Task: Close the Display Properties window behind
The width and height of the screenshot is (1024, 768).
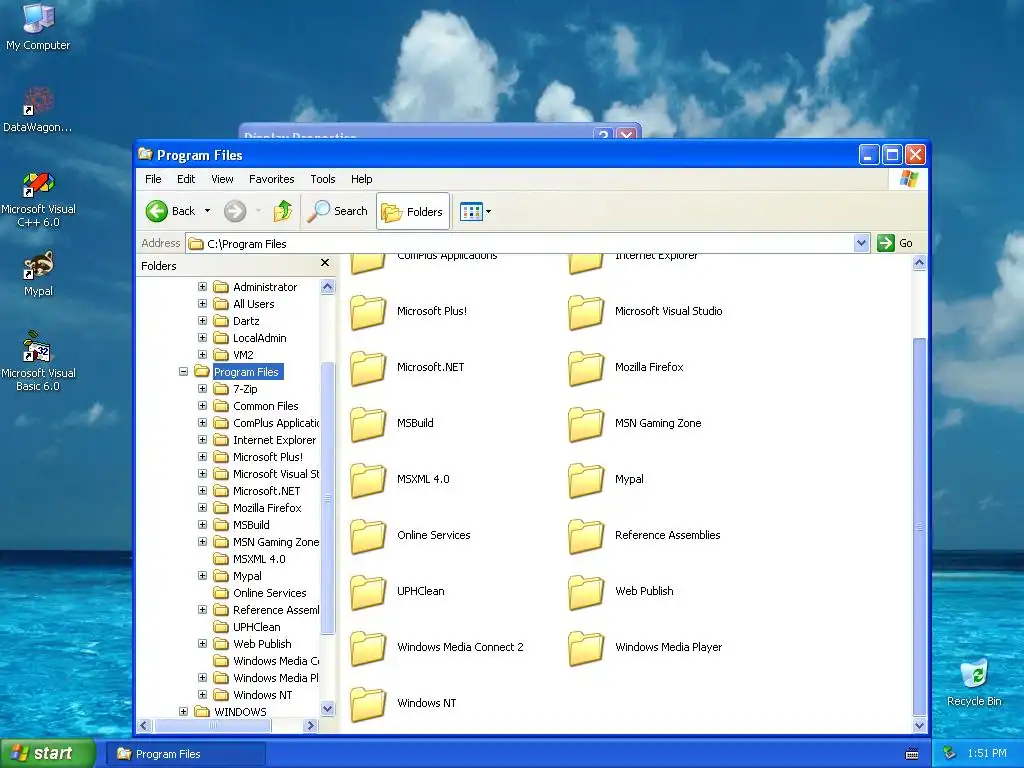Action: click(x=627, y=134)
